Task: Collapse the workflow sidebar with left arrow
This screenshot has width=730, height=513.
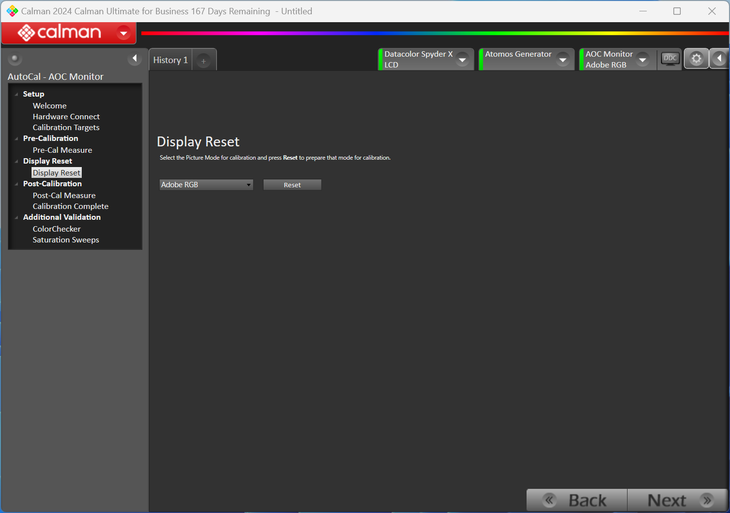Action: [135, 59]
